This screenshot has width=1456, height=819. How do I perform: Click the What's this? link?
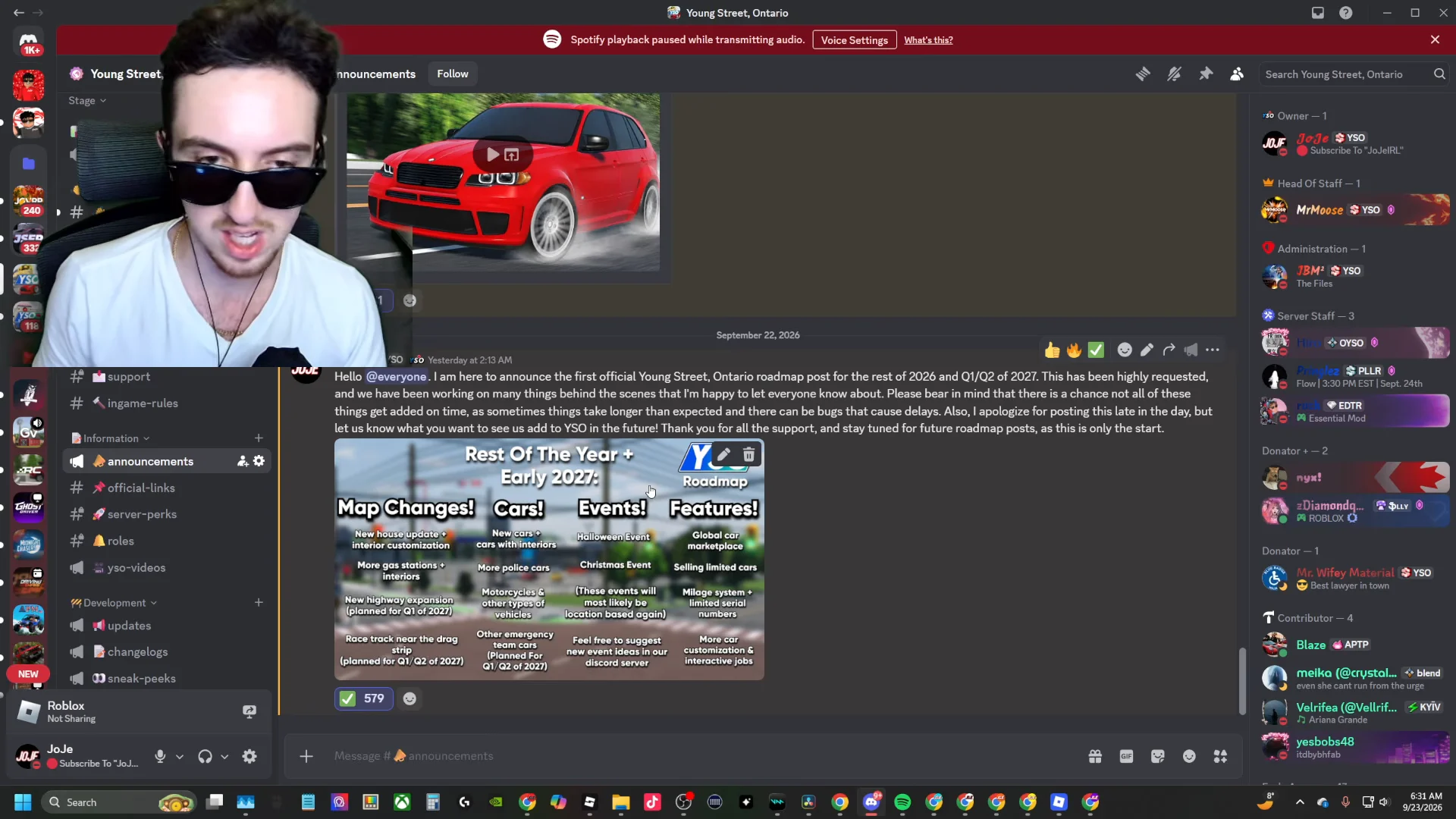(x=928, y=40)
